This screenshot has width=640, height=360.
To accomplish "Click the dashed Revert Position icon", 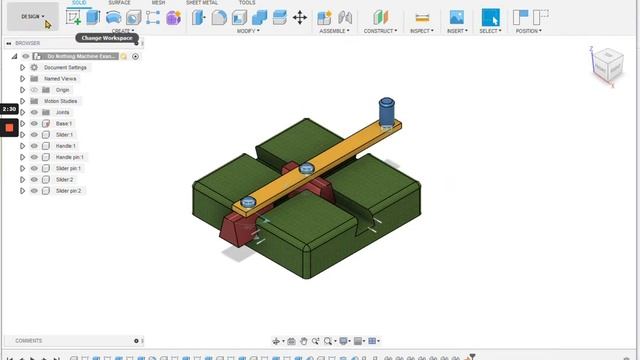I will (541, 18).
